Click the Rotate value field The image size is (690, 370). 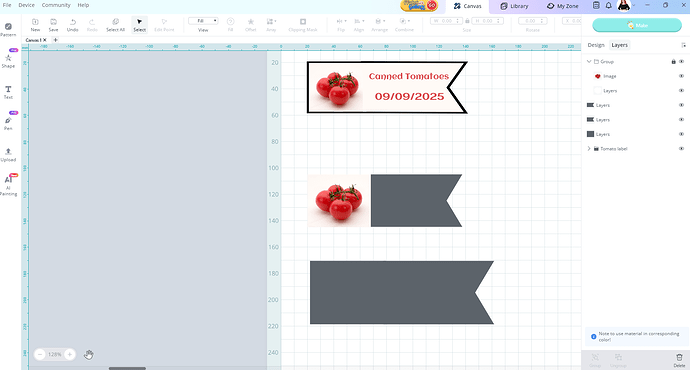[532, 21]
